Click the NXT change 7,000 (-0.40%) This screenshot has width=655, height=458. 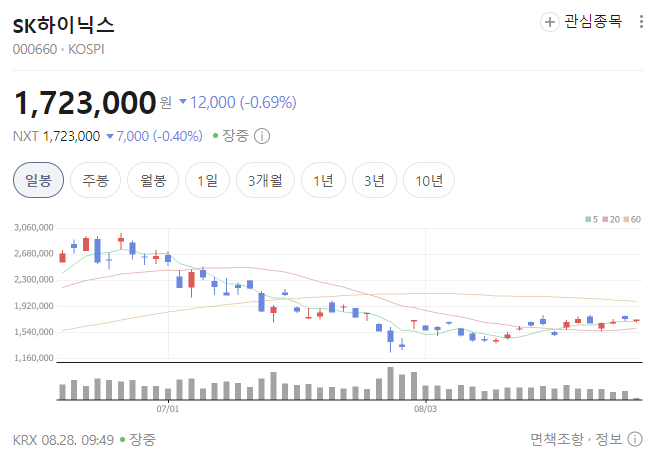click(x=155, y=136)
